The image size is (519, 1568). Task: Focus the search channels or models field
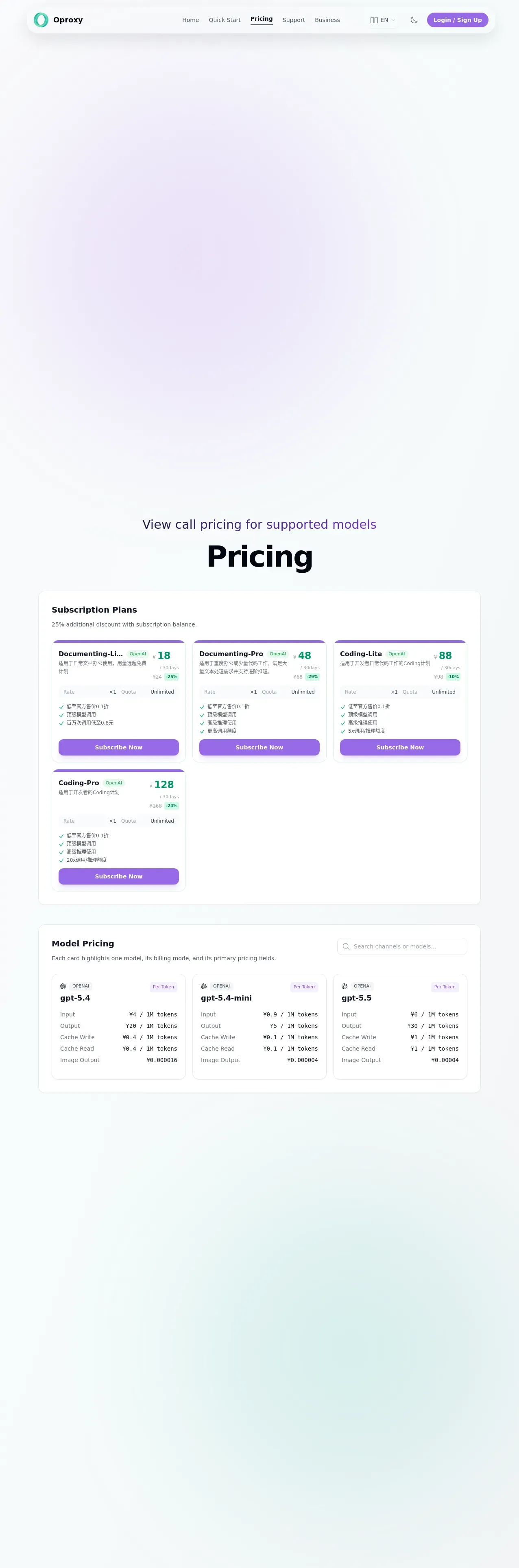(x=402, y=946)
